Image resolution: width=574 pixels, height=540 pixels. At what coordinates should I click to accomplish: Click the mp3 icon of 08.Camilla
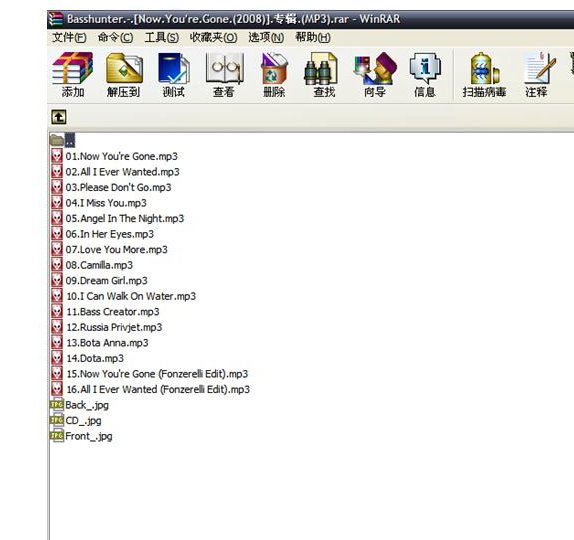click(57, 265)
